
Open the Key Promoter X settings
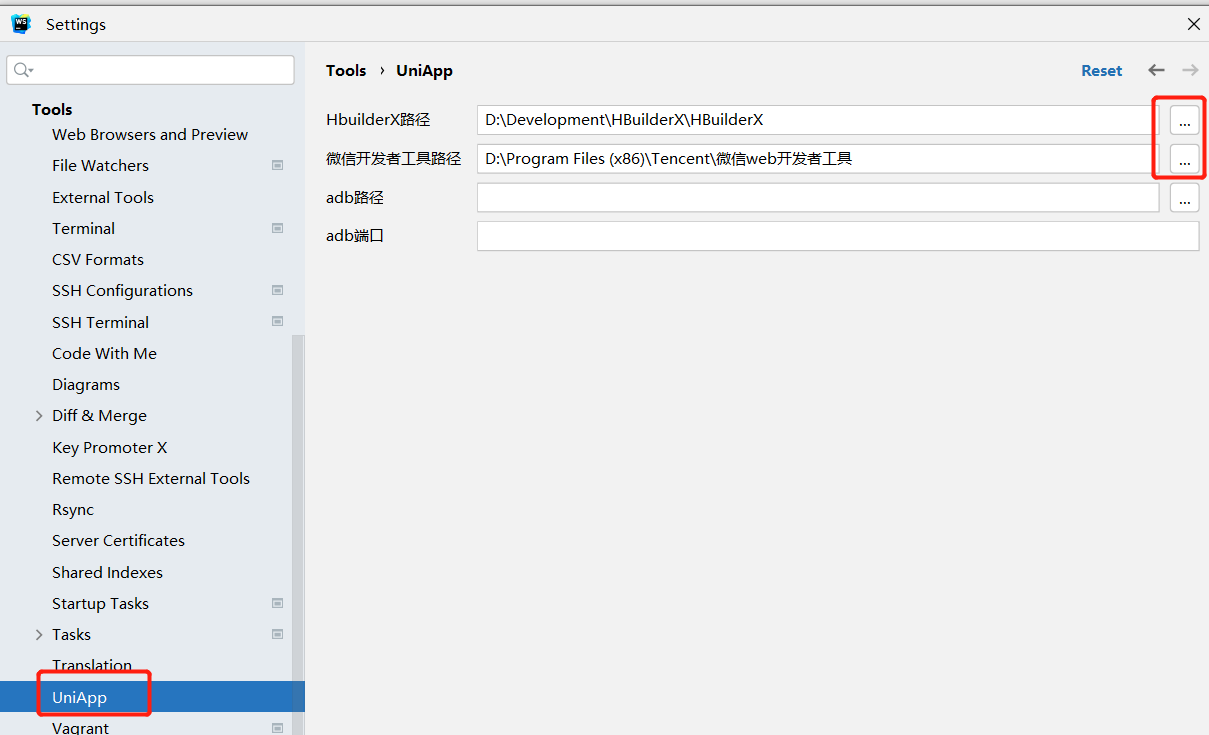tap(109, 447)
